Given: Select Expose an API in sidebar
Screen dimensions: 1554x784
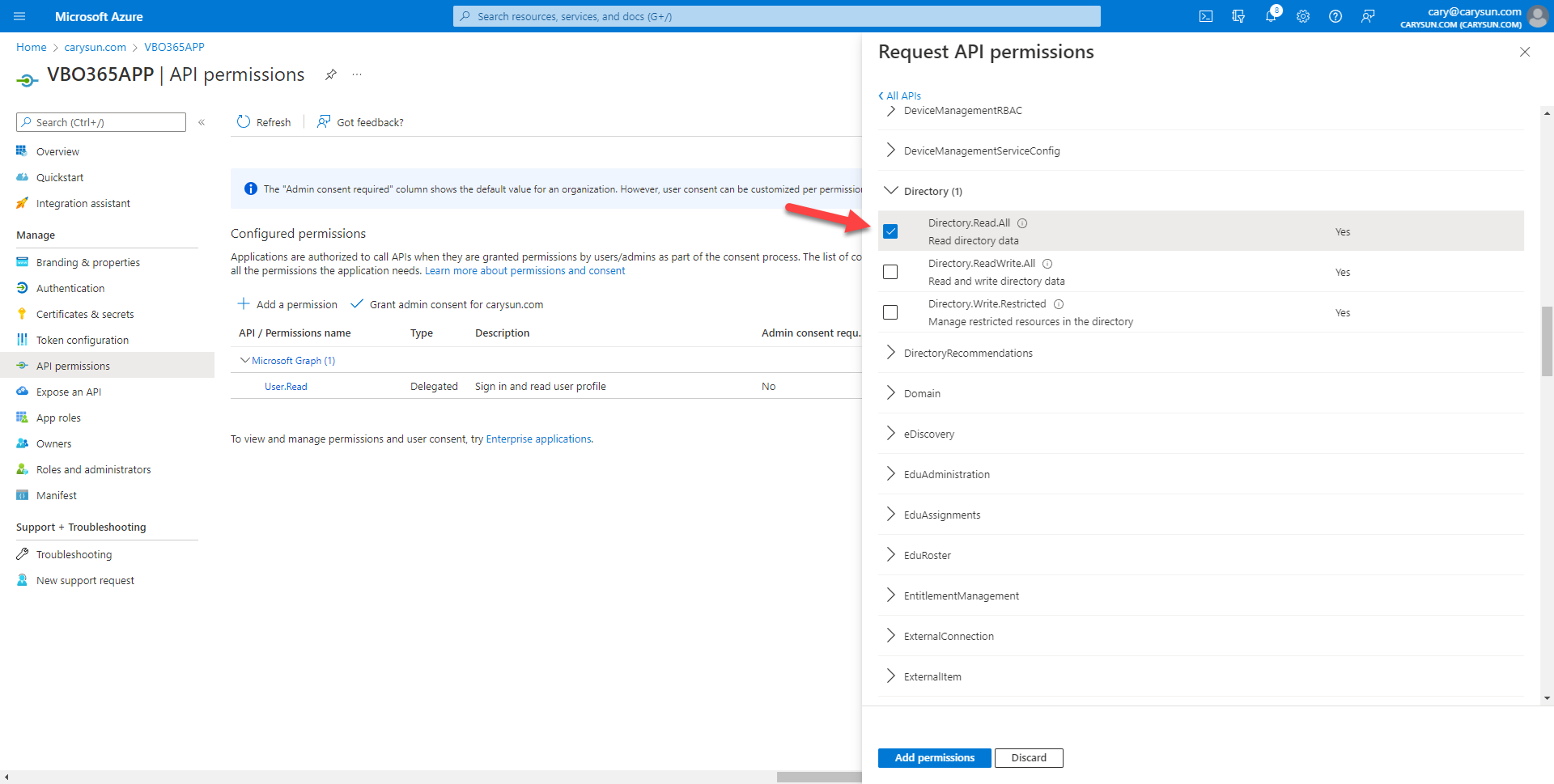Looking at the screenshot, I should click(x=69, y=392).
